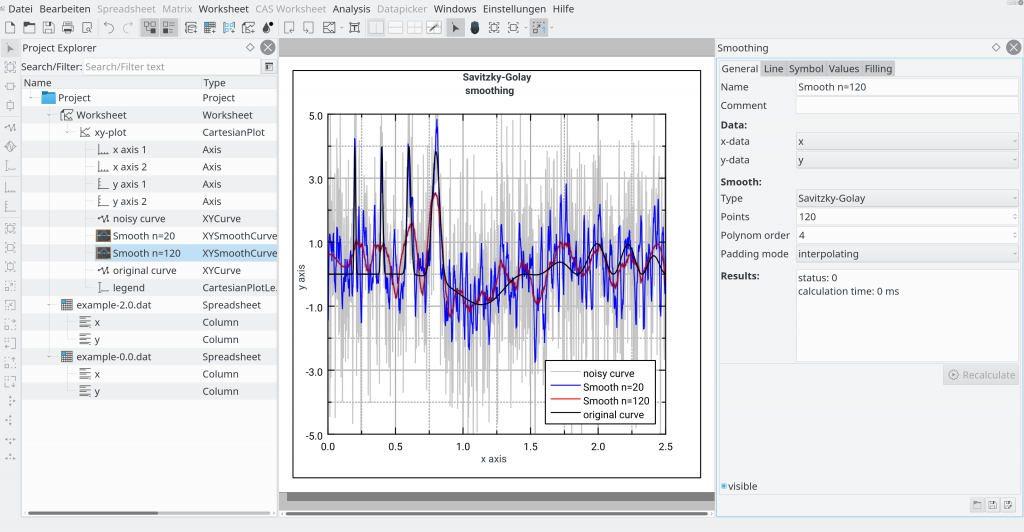Adjust the Points spinbox arrows

coord(1014,217)
